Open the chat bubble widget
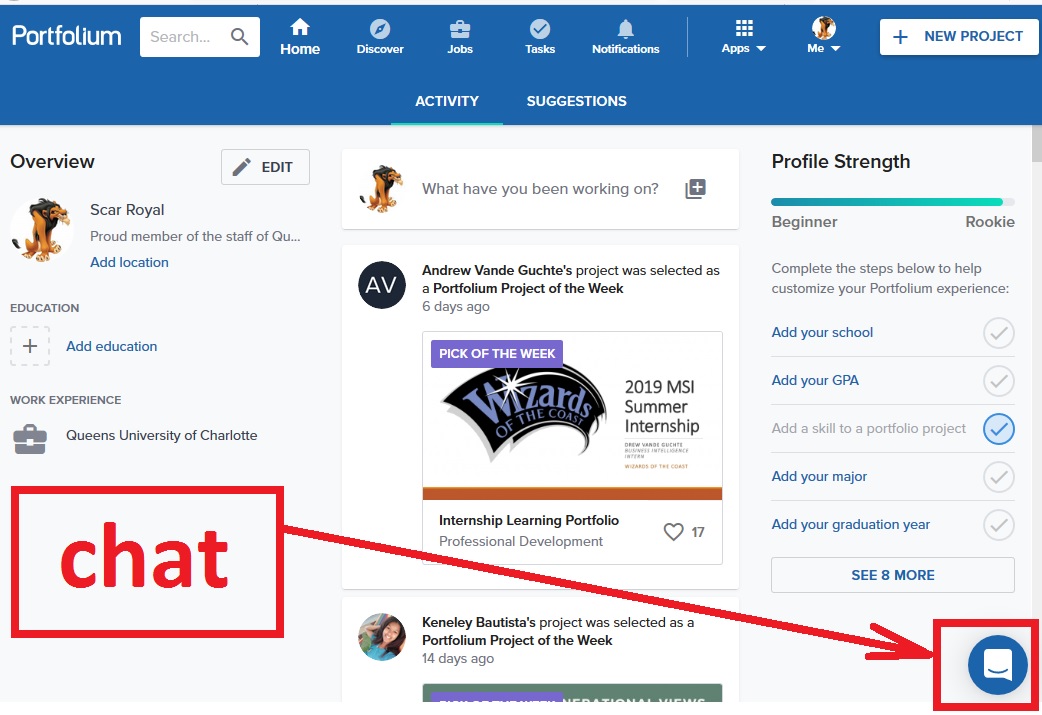This screenshot has width=1042, height=715. (997, 664)
